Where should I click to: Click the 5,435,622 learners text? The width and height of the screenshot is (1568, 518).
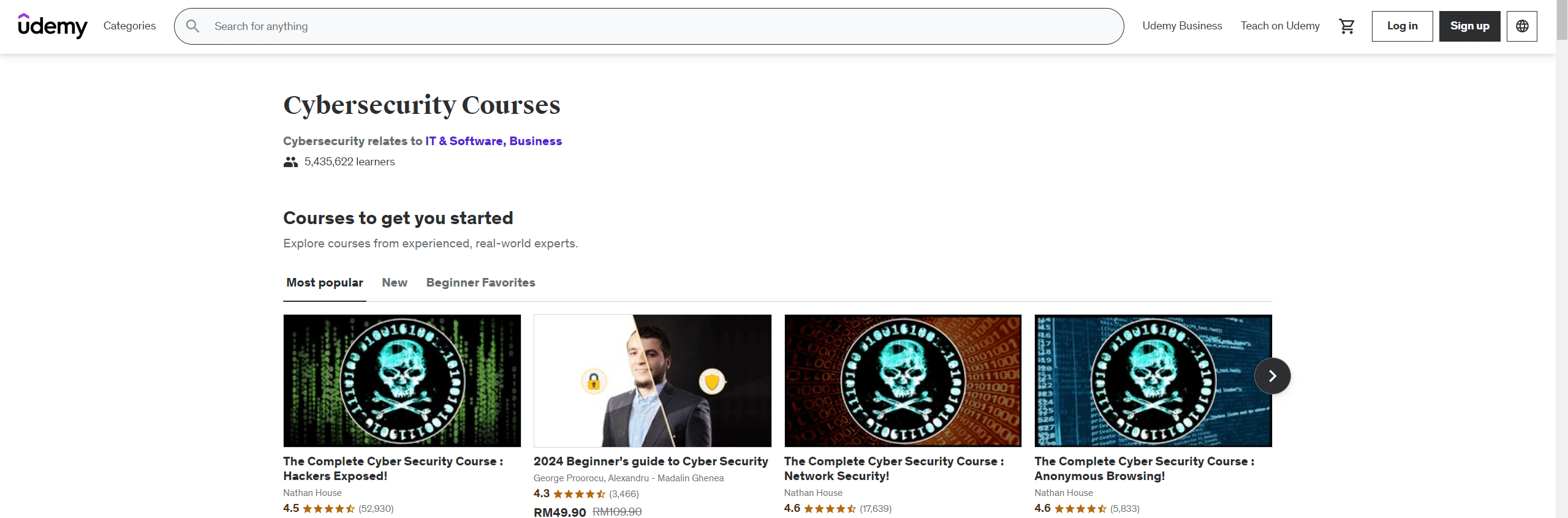click(x=349, y=162)
